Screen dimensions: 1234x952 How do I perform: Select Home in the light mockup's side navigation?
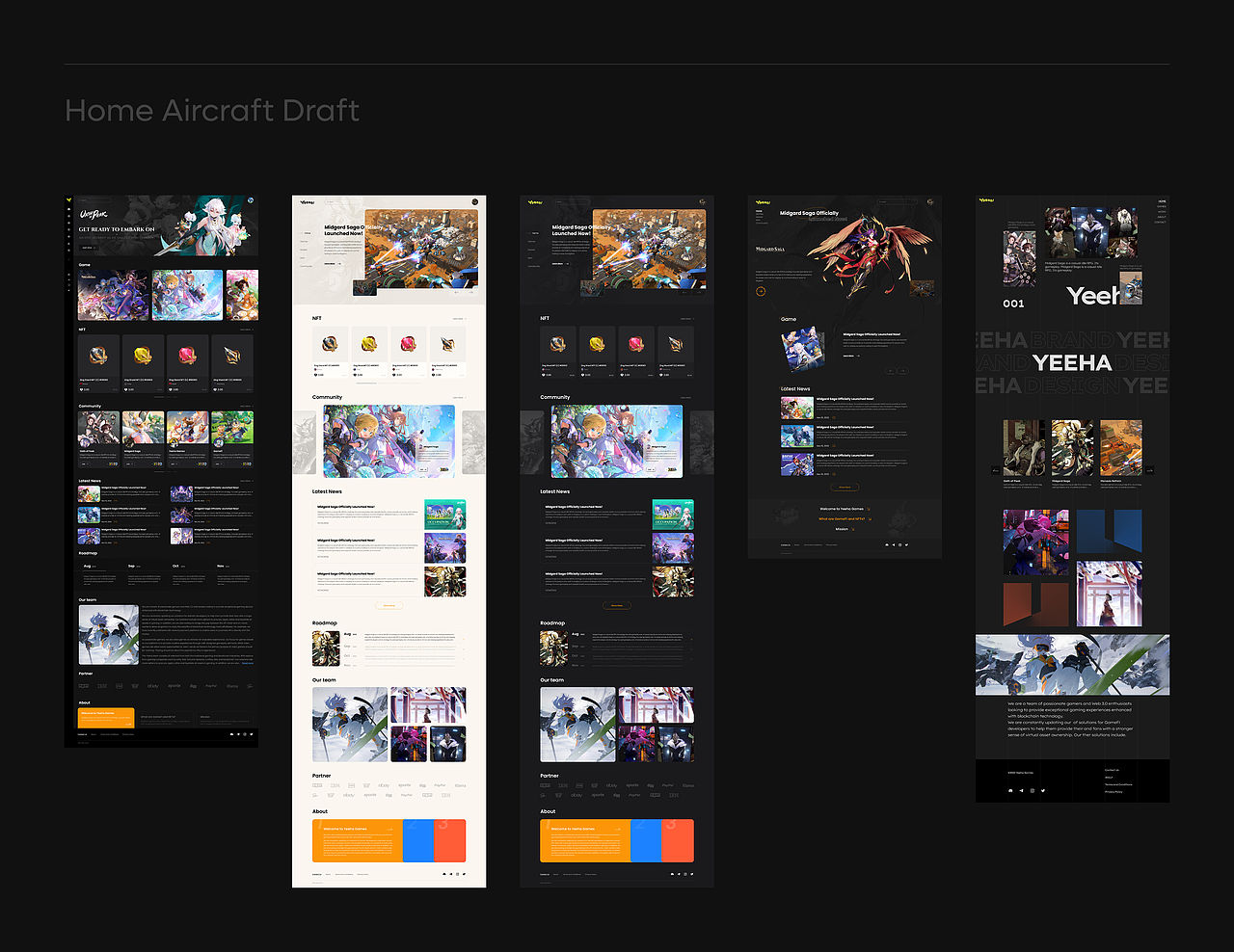[308, 233]
